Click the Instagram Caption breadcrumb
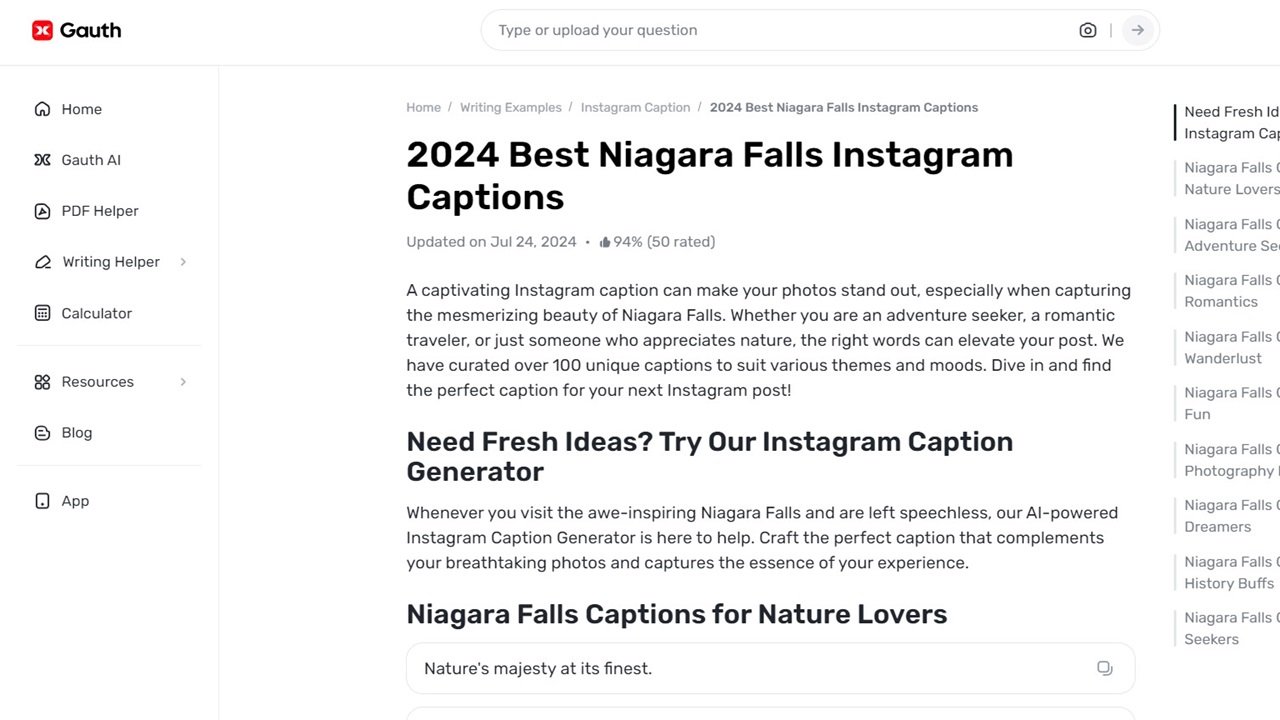The width and height of the screenshot is (1280, 720). coord(635,107)
